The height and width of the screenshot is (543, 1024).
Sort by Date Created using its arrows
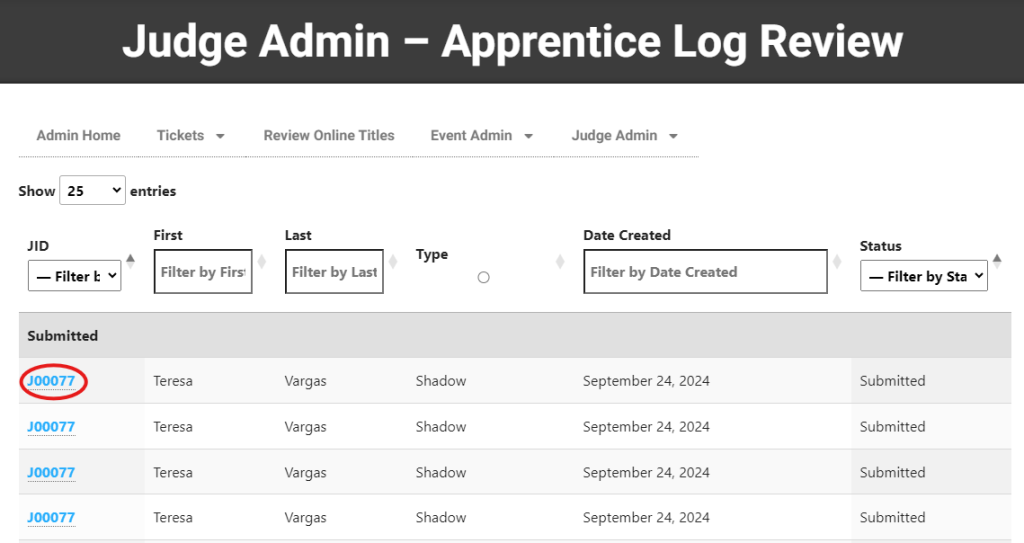837,262
